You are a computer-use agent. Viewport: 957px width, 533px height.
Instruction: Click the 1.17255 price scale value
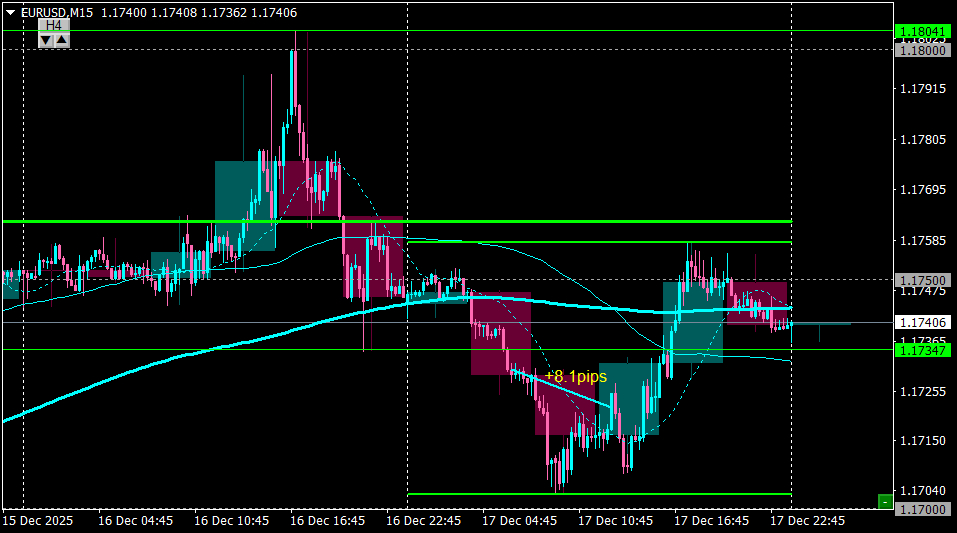[923, 391]
